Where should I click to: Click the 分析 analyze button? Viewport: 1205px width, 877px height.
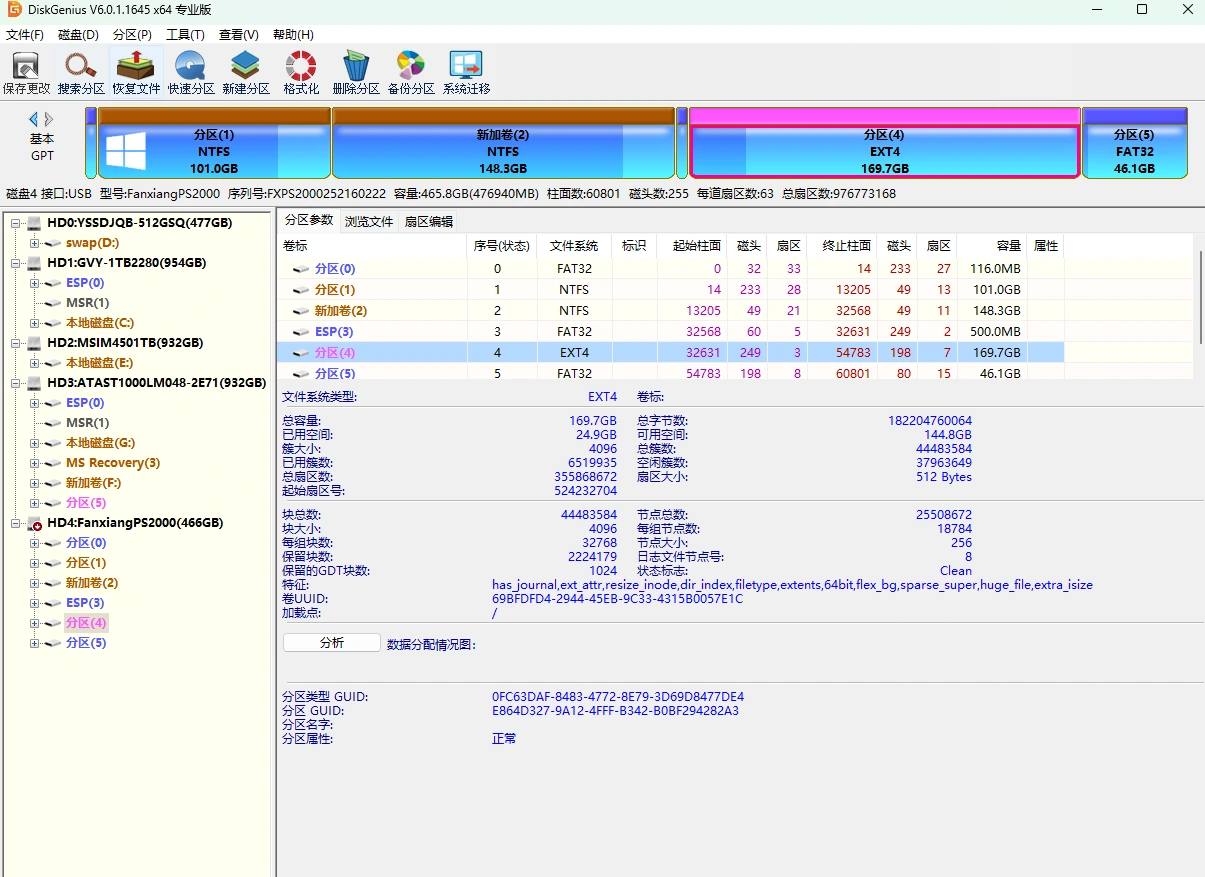[x=331, y=641]
